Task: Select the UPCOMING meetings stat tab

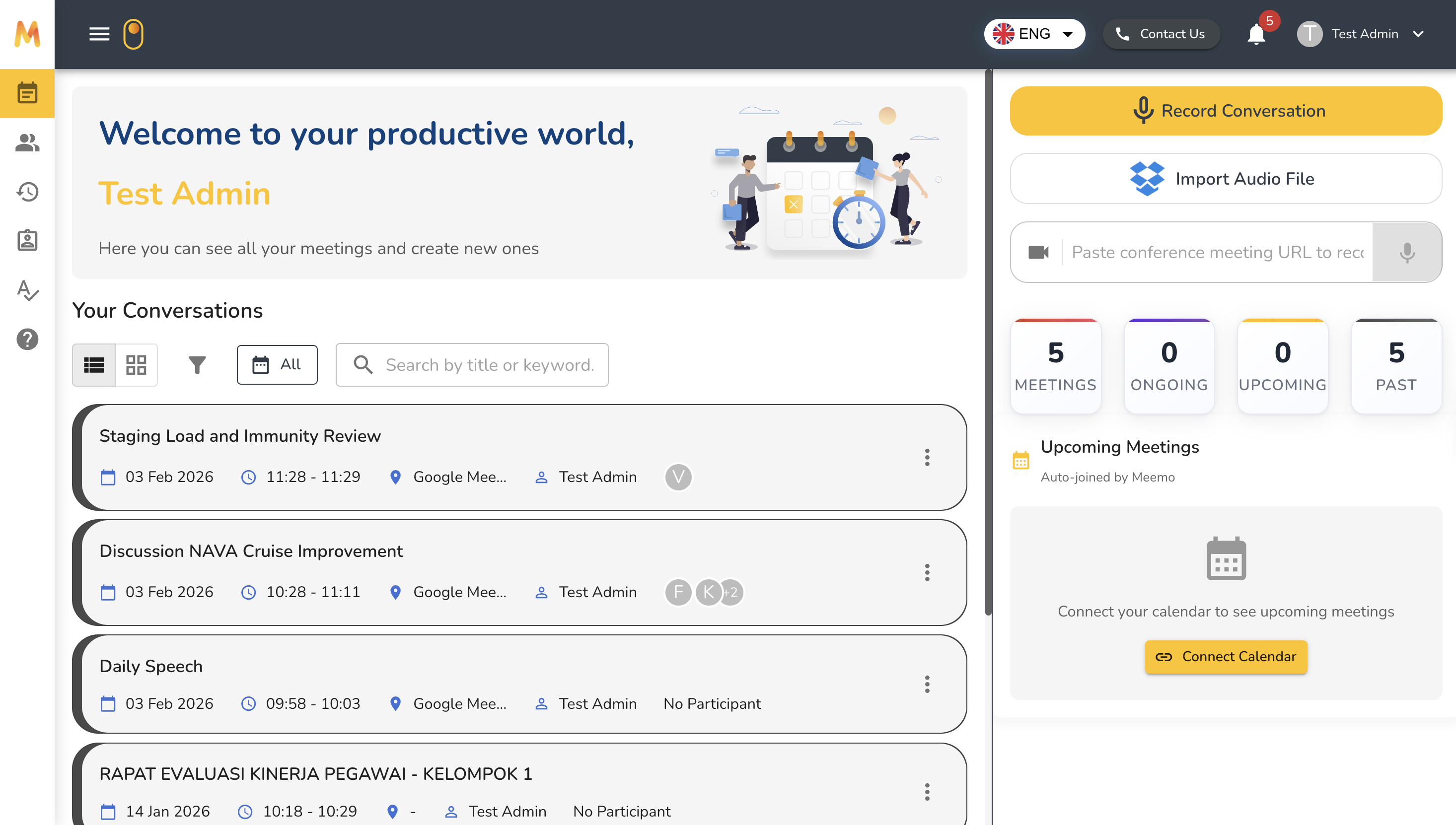Action: (1283, 367)
